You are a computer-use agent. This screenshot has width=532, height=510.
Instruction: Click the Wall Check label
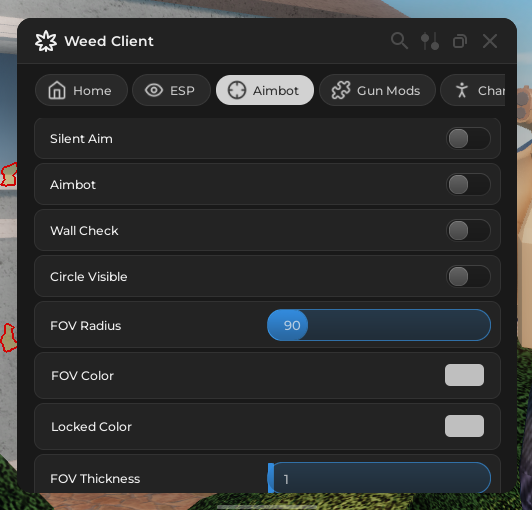pyautogui.click(x=84, y=231)
